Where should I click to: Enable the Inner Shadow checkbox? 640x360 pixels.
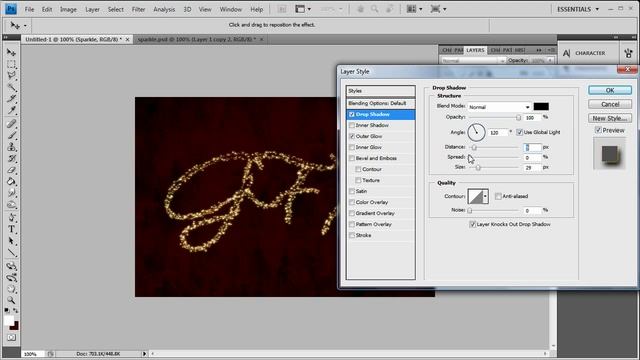[352, 125]
